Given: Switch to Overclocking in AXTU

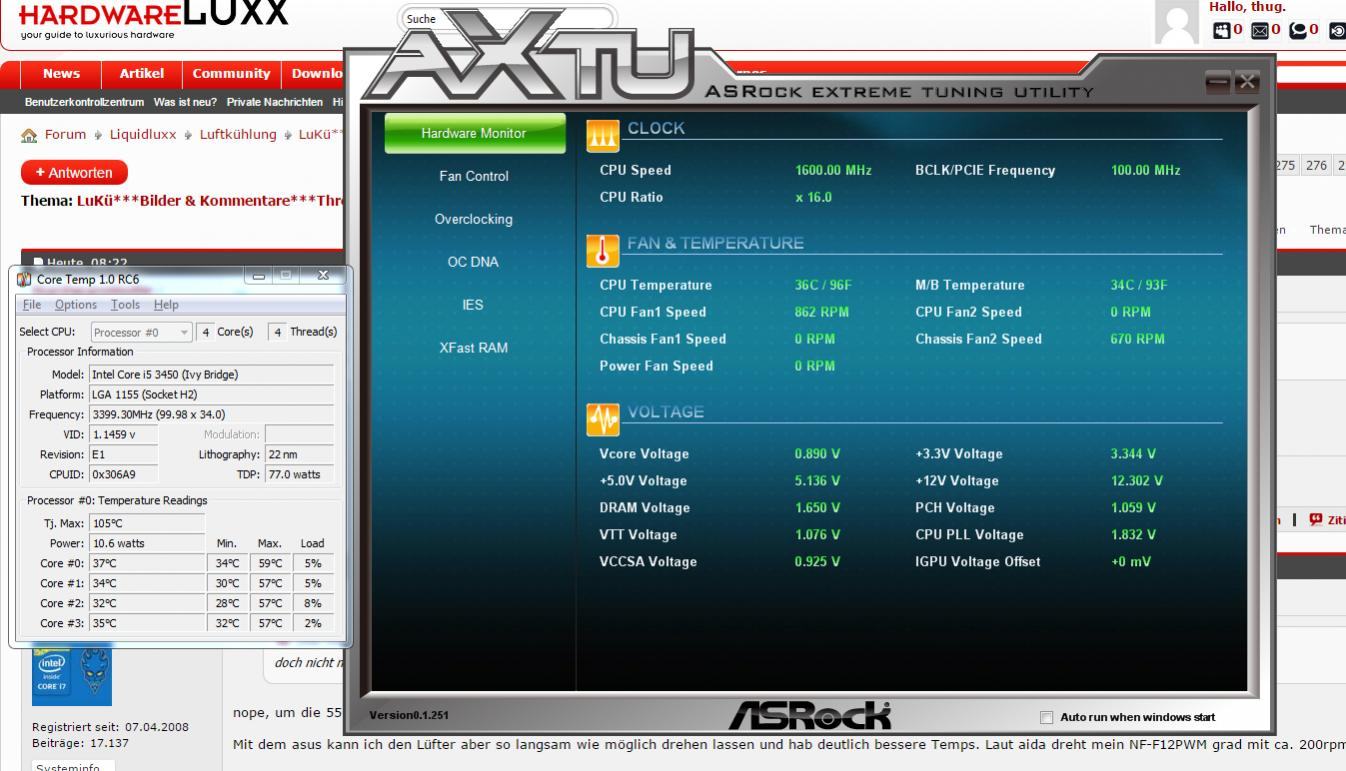Looking at the screenshot, I should [474, 219].
